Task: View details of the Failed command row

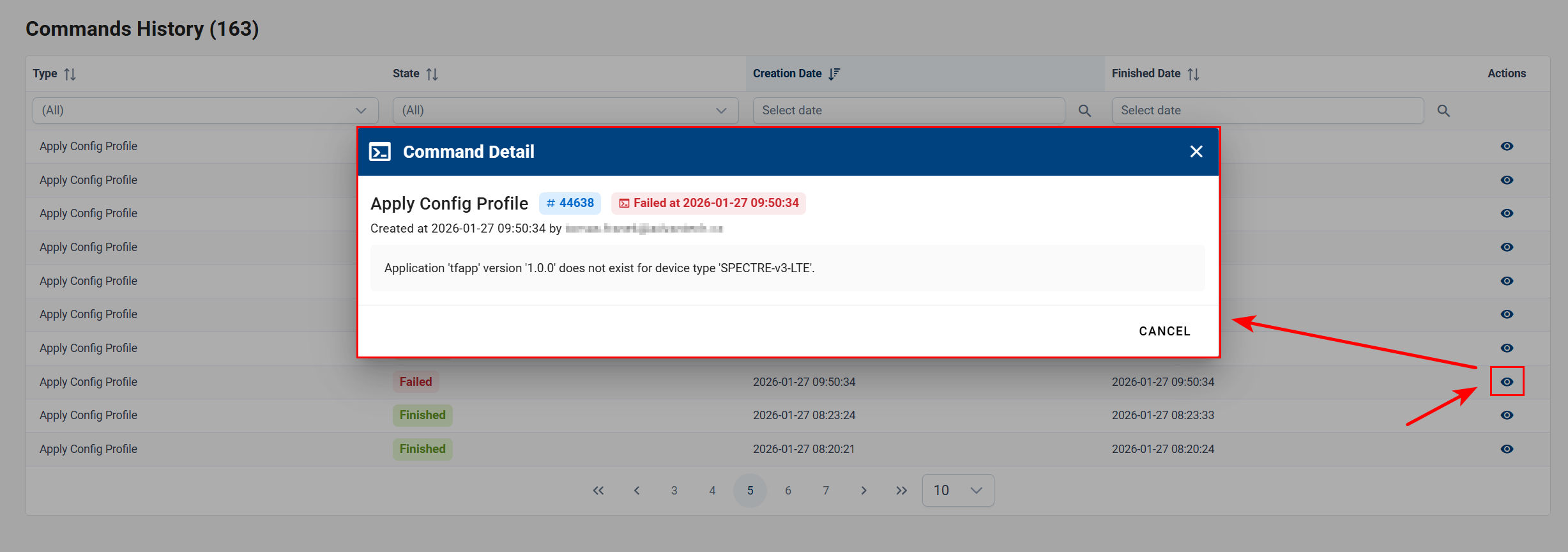Action: (x=1507, y=381)
